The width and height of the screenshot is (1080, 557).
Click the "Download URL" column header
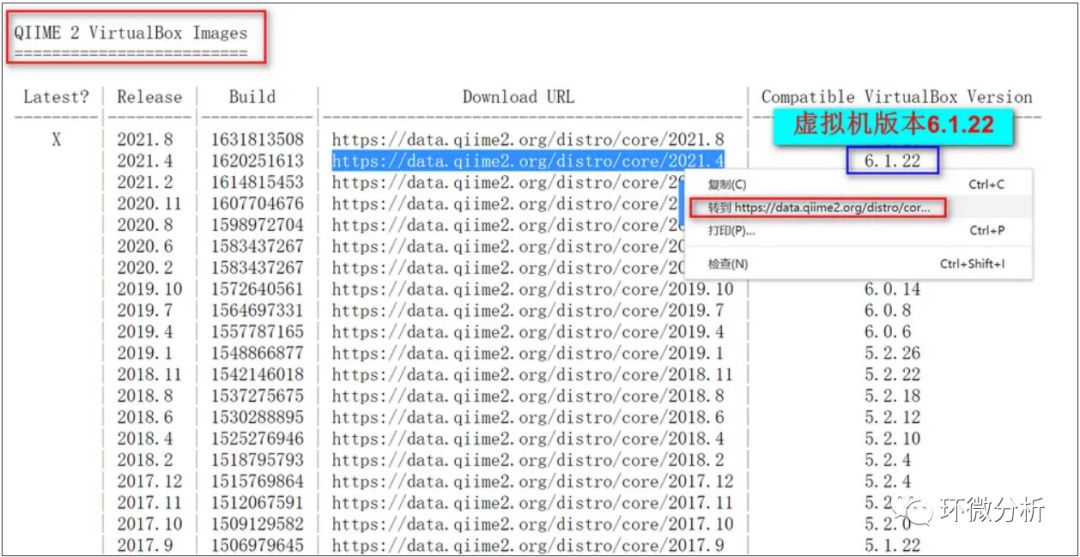click(518, 97)
